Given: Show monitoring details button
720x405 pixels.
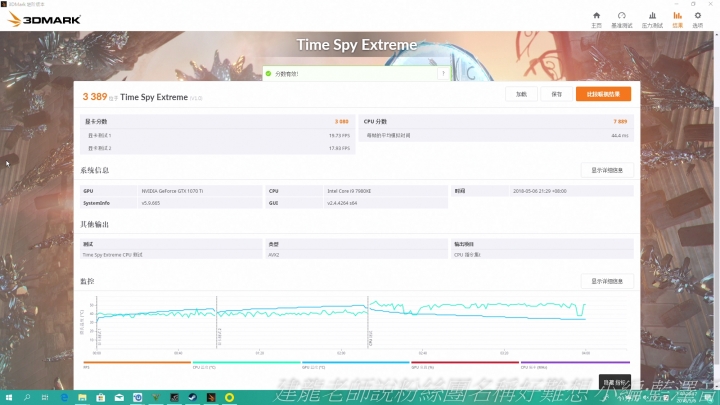Looking at the screenshot, I should (x=607, y=281).
